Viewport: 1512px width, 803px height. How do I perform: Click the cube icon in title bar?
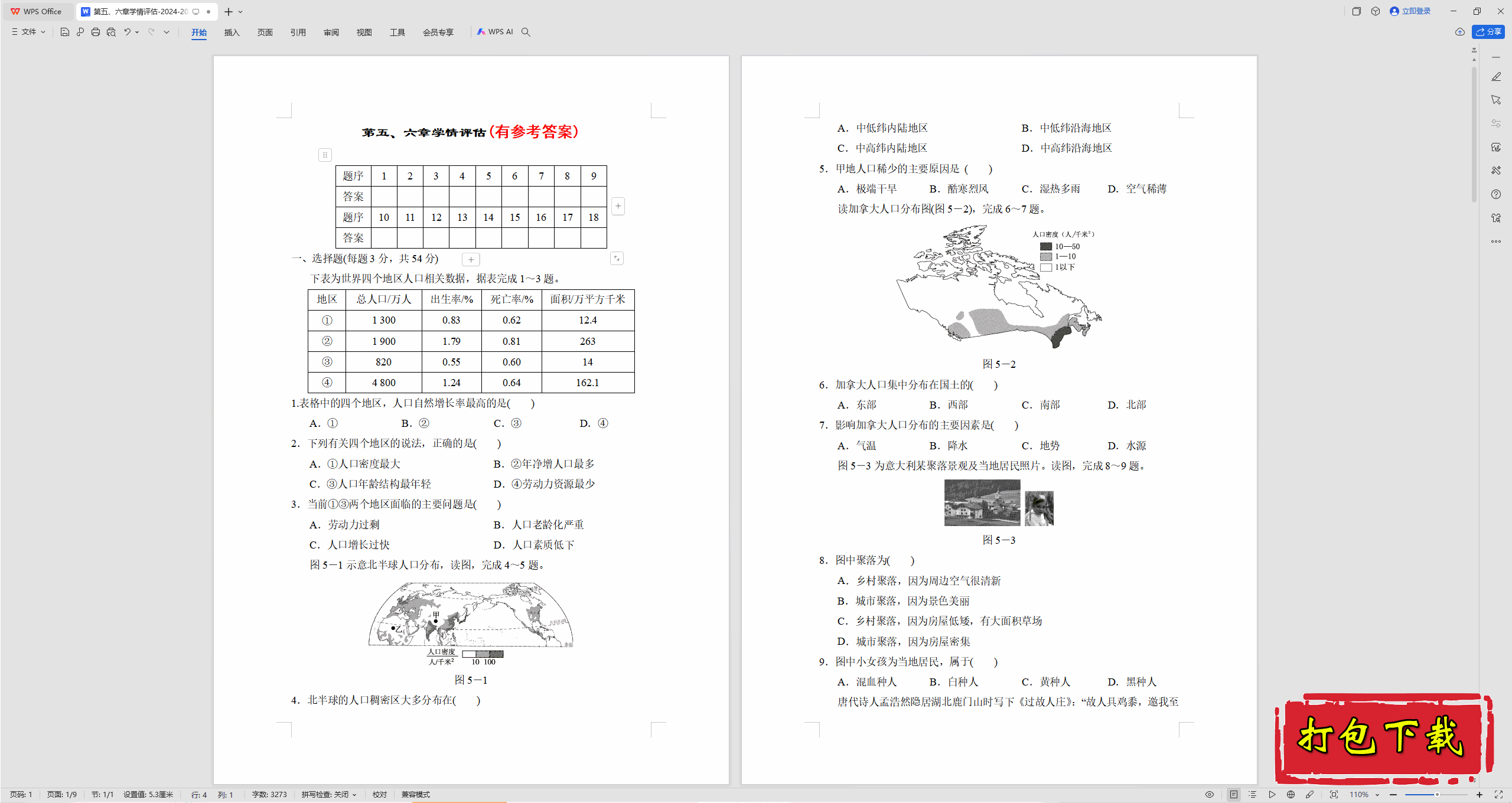[x=1376, y=11]
